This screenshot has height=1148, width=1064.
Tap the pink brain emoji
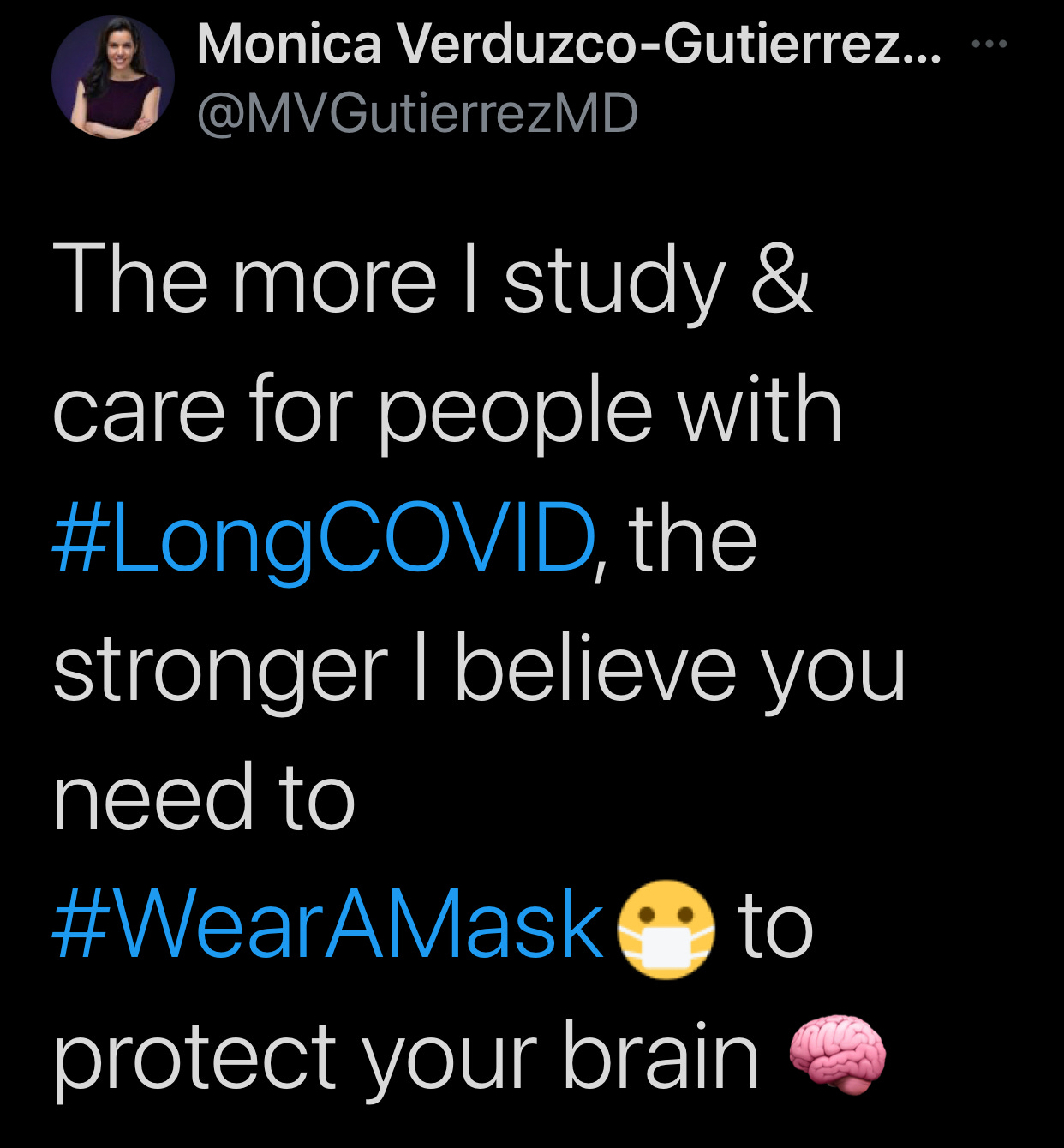[x=836, y=1054]
